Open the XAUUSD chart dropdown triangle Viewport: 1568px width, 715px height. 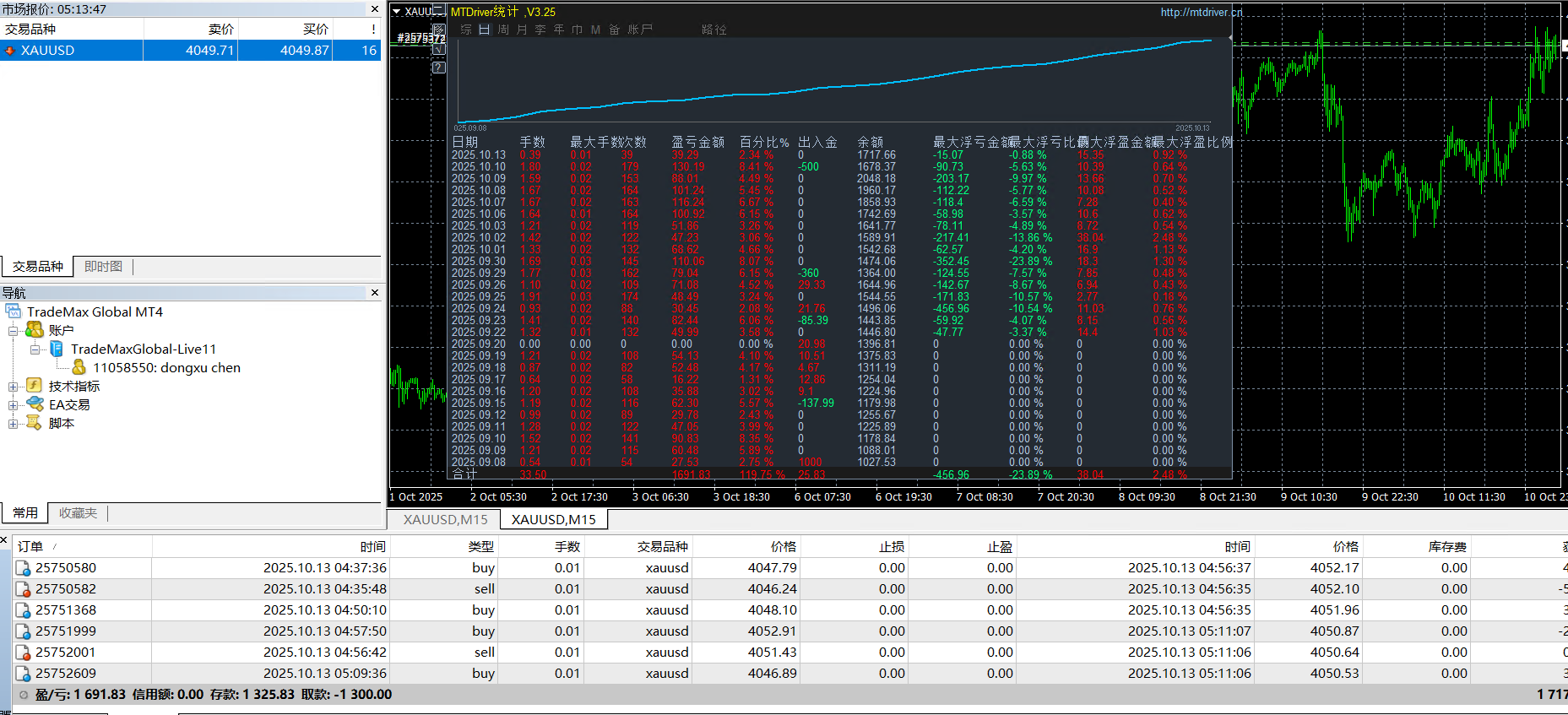click(x=396, y=12)
